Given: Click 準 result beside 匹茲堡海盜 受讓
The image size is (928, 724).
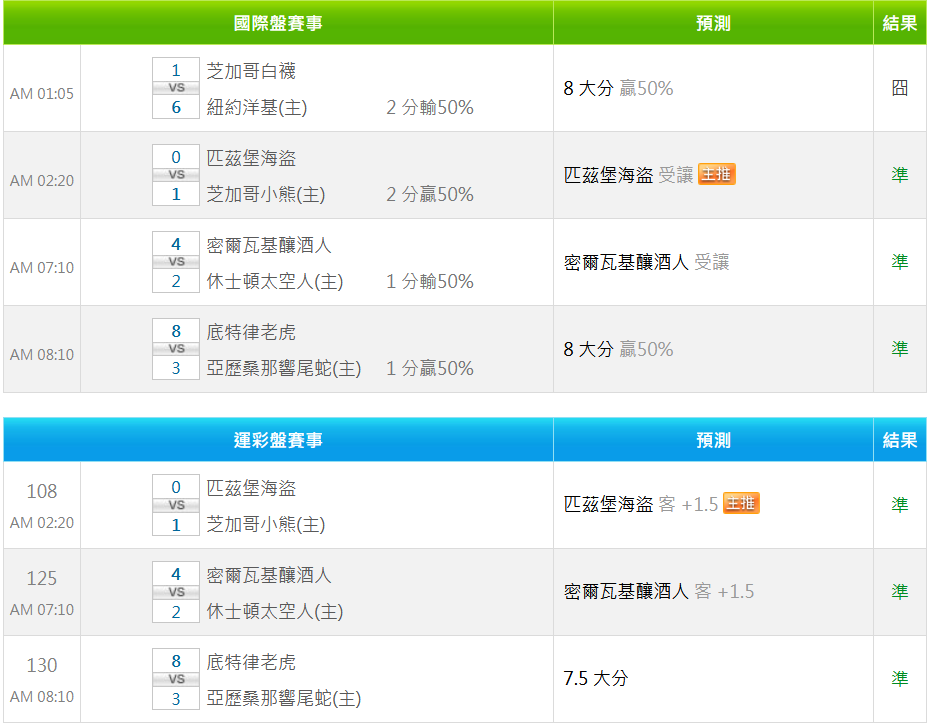Looking at the screenshot, I should [x=900, y=175].
